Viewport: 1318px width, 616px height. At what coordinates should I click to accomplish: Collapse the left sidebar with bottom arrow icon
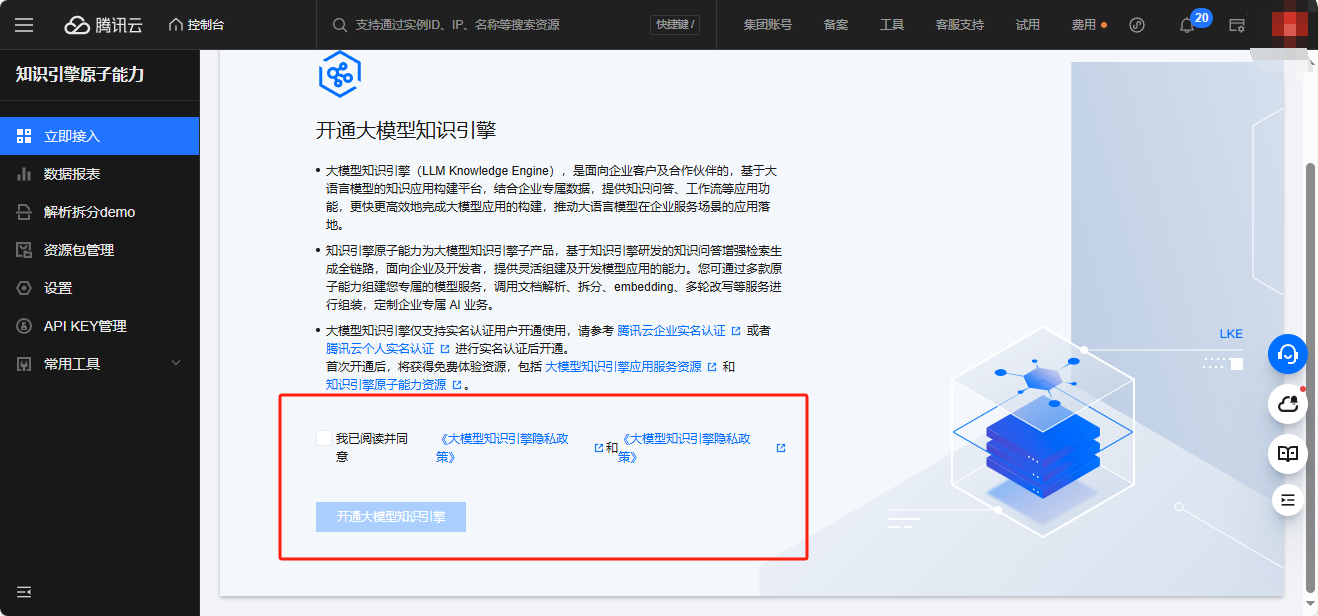click(x=24, y=592)
